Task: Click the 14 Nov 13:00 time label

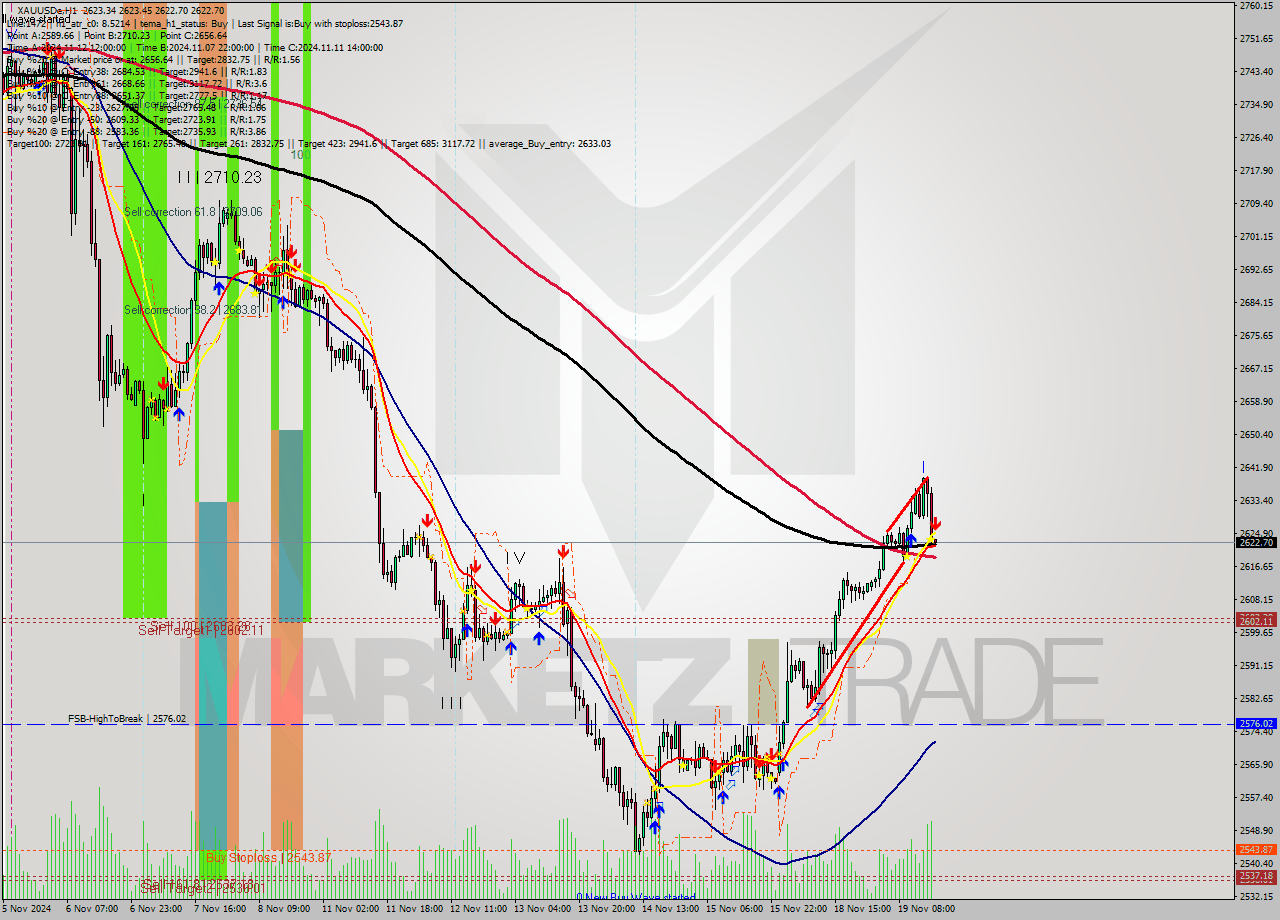Action: click(x=670, y=909)
